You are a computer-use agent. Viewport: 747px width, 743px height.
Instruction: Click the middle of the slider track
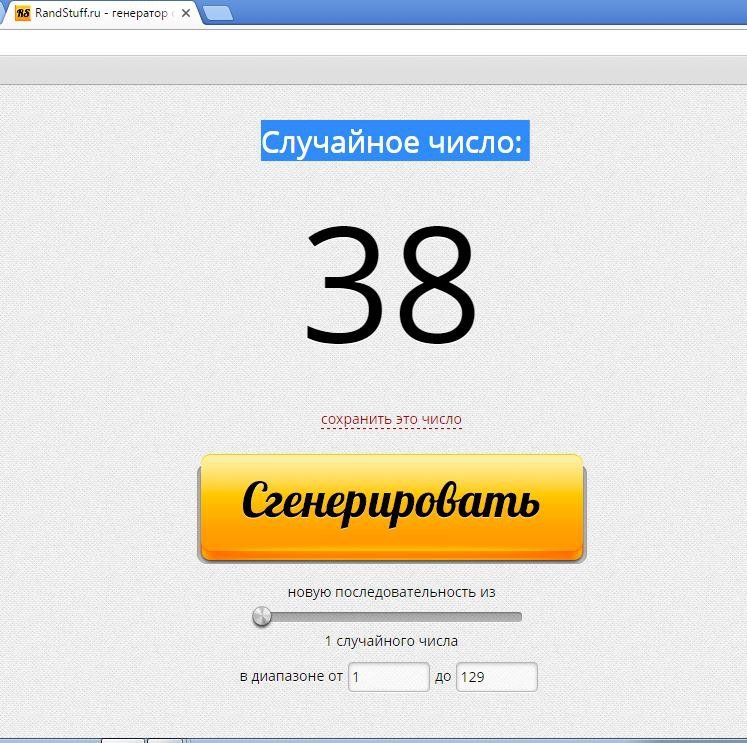coord(387,617)
